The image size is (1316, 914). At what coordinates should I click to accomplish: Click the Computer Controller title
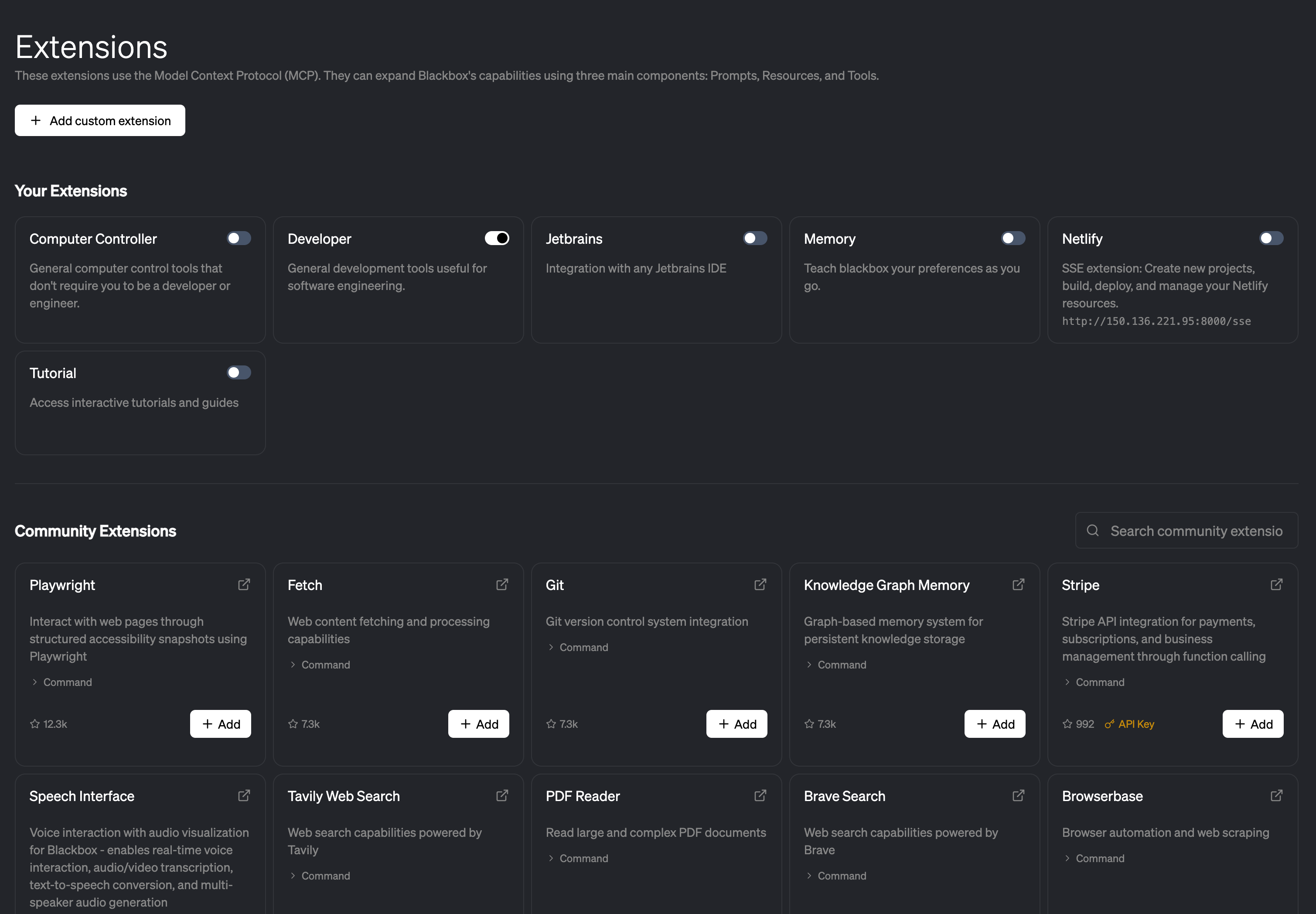click(x=93, y=239)
